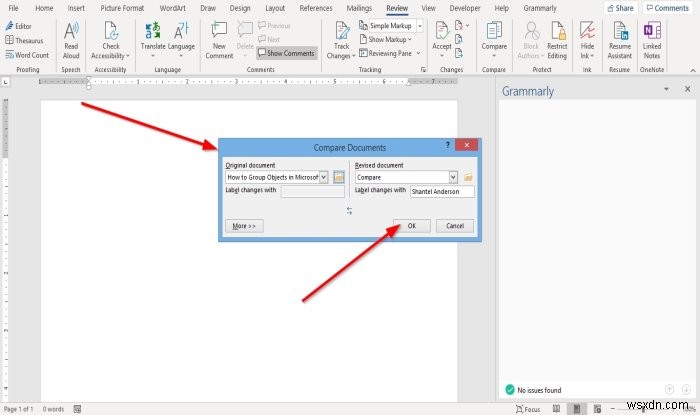Click Cancel in Compare Documents
This screenshot has height=415, width=700.
coord(455,226)
